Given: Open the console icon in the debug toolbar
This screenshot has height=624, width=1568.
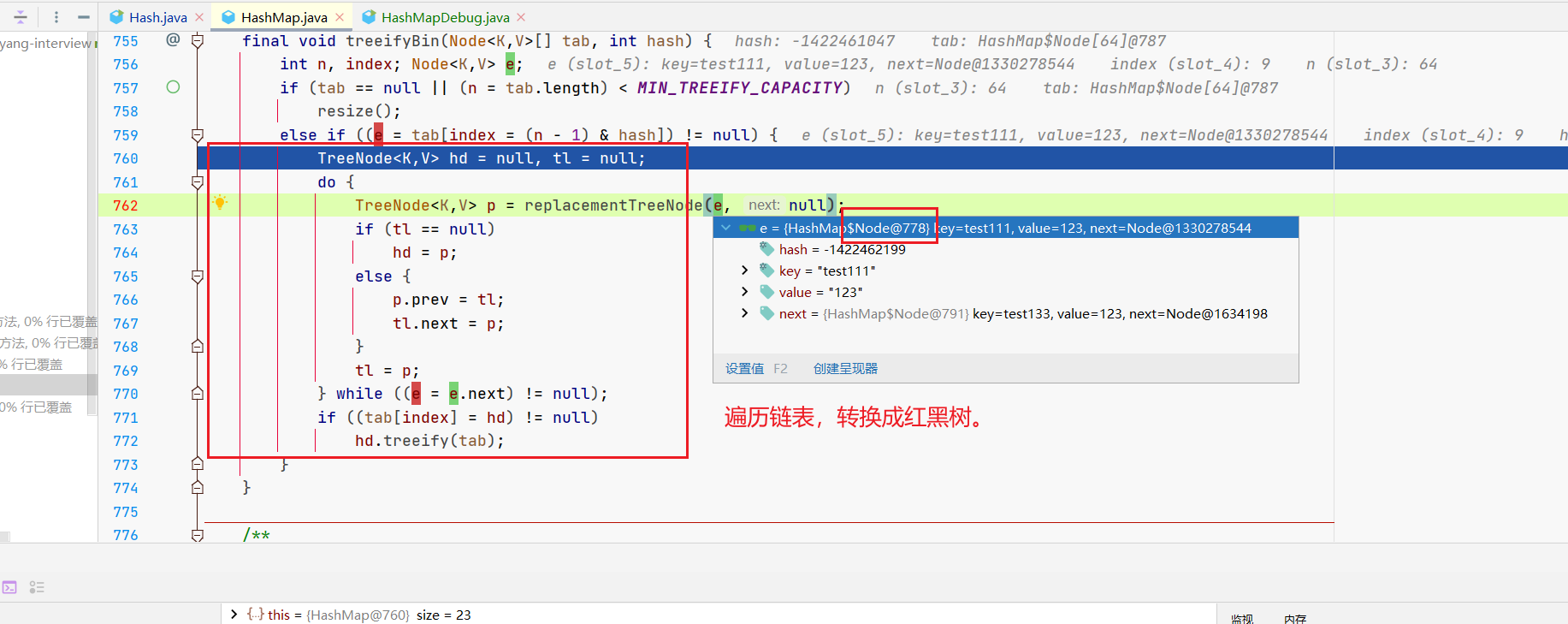Looking at the screenshot, I should tap(10, 587).
